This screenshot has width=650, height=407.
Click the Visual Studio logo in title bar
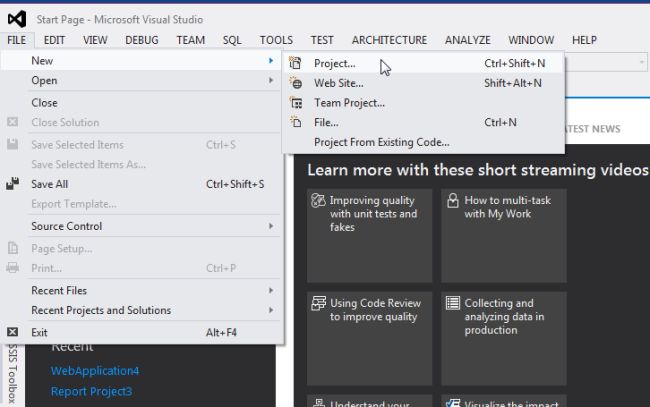17,19
